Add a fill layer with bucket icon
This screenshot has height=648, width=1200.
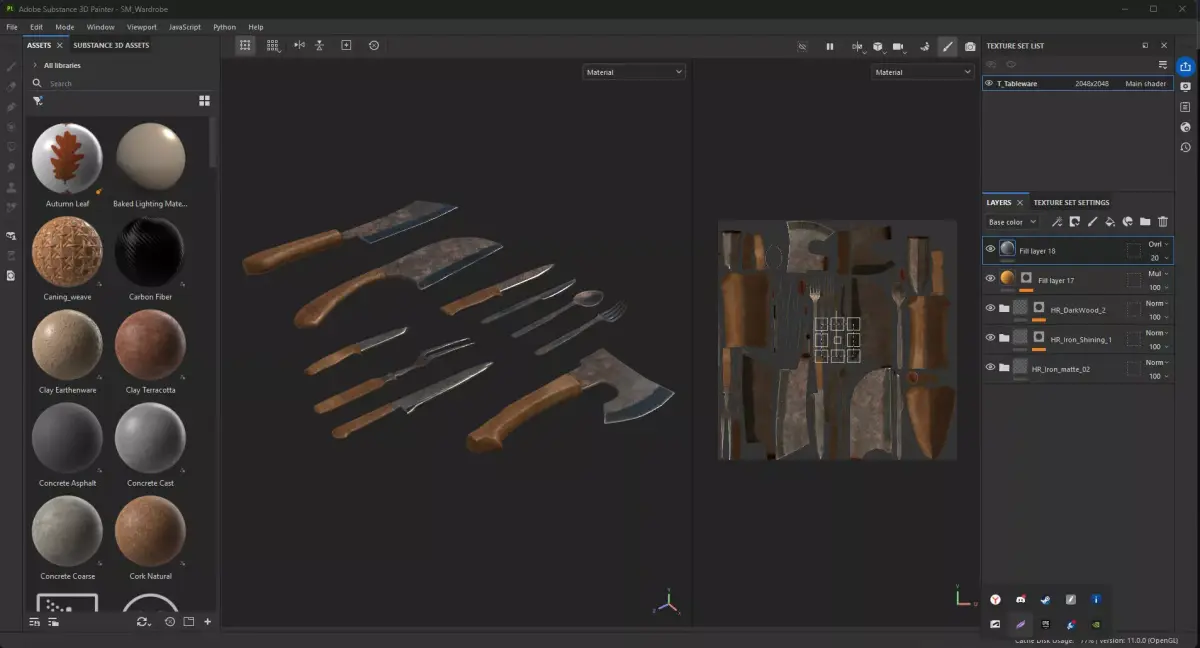click(1110, 222)
